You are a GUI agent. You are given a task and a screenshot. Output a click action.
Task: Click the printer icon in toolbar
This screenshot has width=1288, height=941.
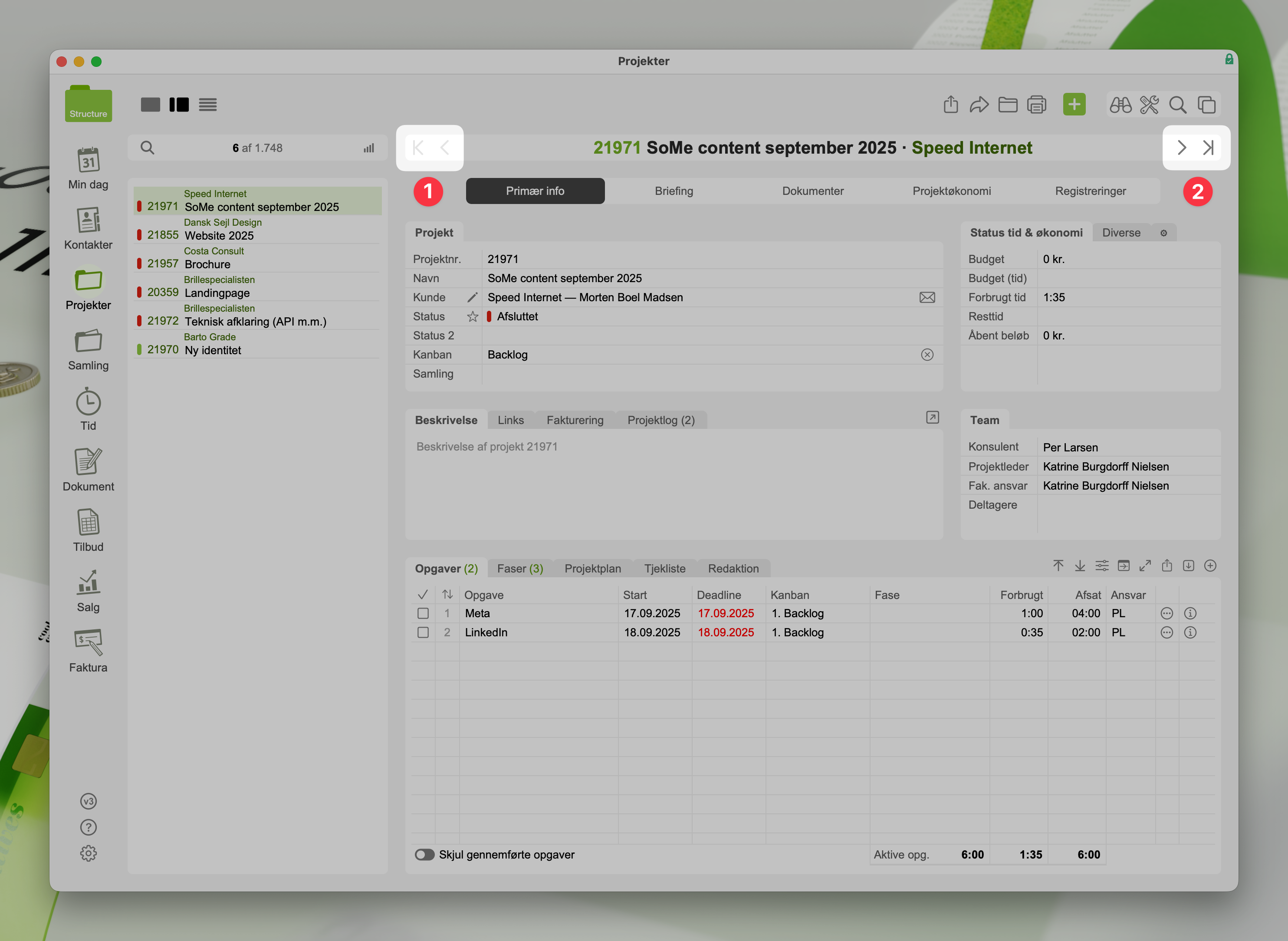point(1036,105)
